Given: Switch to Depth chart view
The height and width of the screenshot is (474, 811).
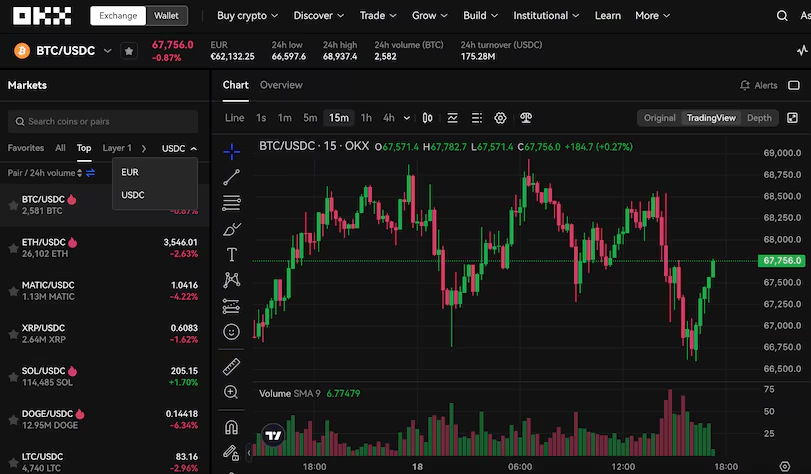Looking at the screenshot, I should 759,118.
